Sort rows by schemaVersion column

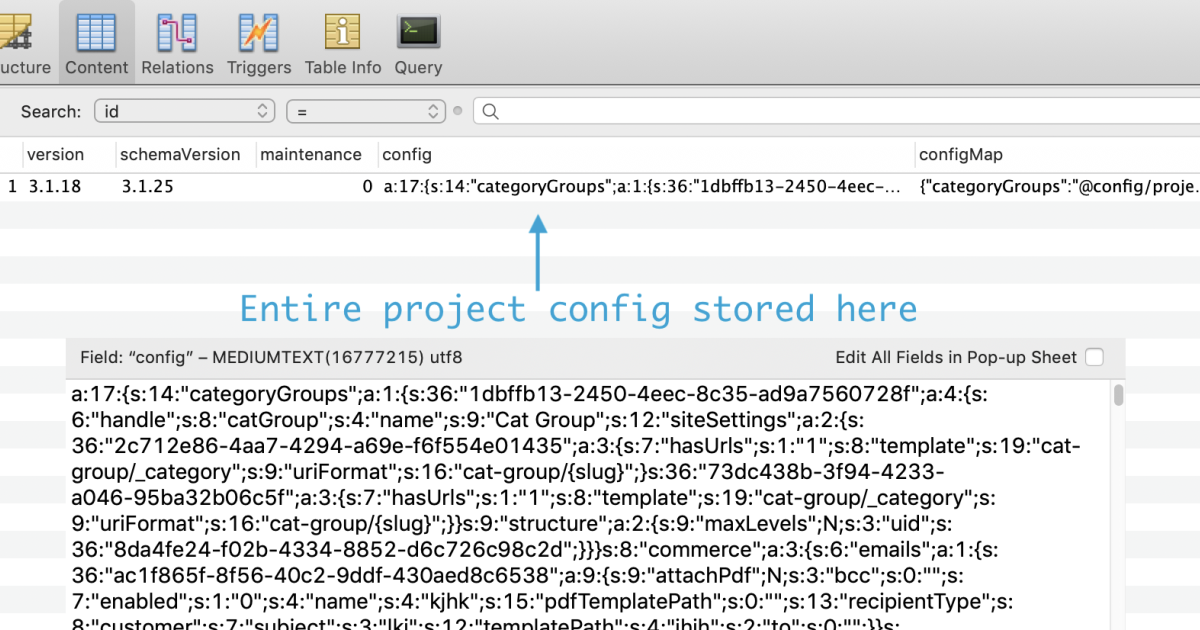pyautogui.click(x=181, y=154)
